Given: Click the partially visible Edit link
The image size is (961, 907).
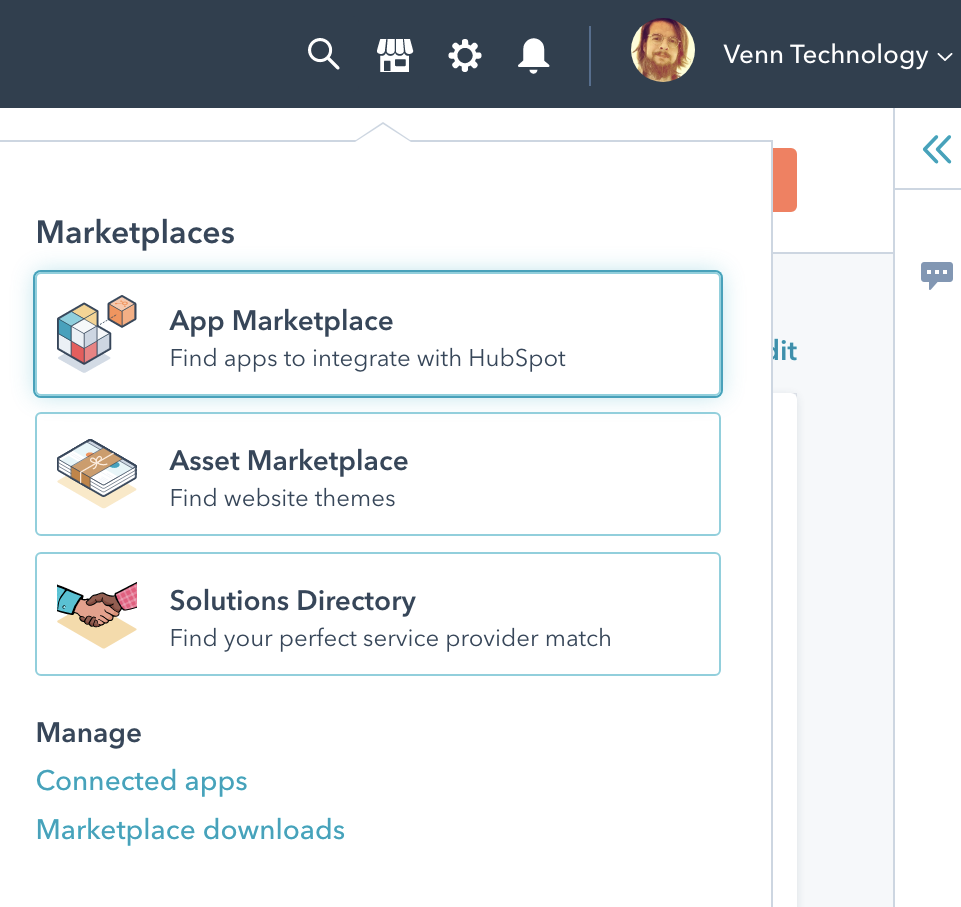Looking at the screenshot, I should pyautogui.click(x=783, y=351).
